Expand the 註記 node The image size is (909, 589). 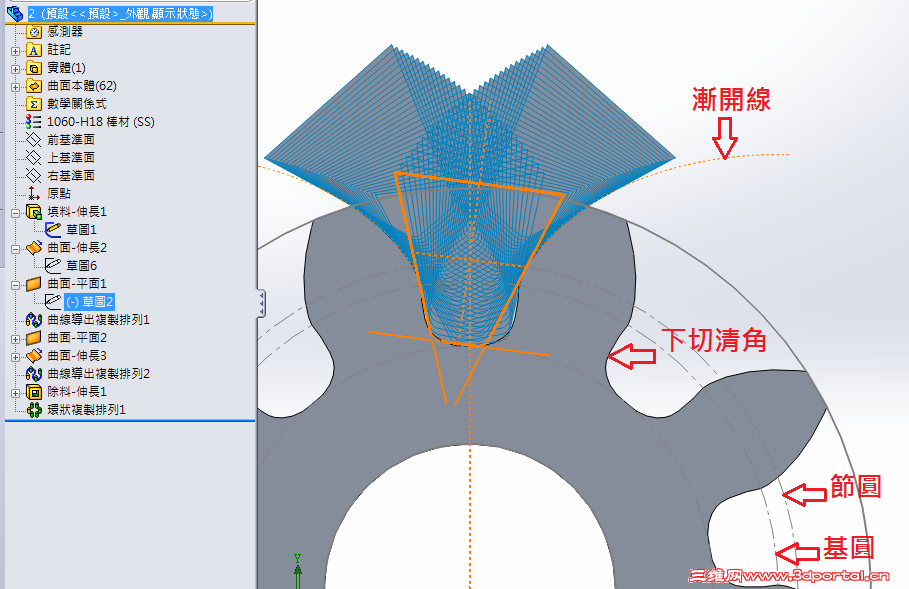pyautogui.click(x=16, y=51)
